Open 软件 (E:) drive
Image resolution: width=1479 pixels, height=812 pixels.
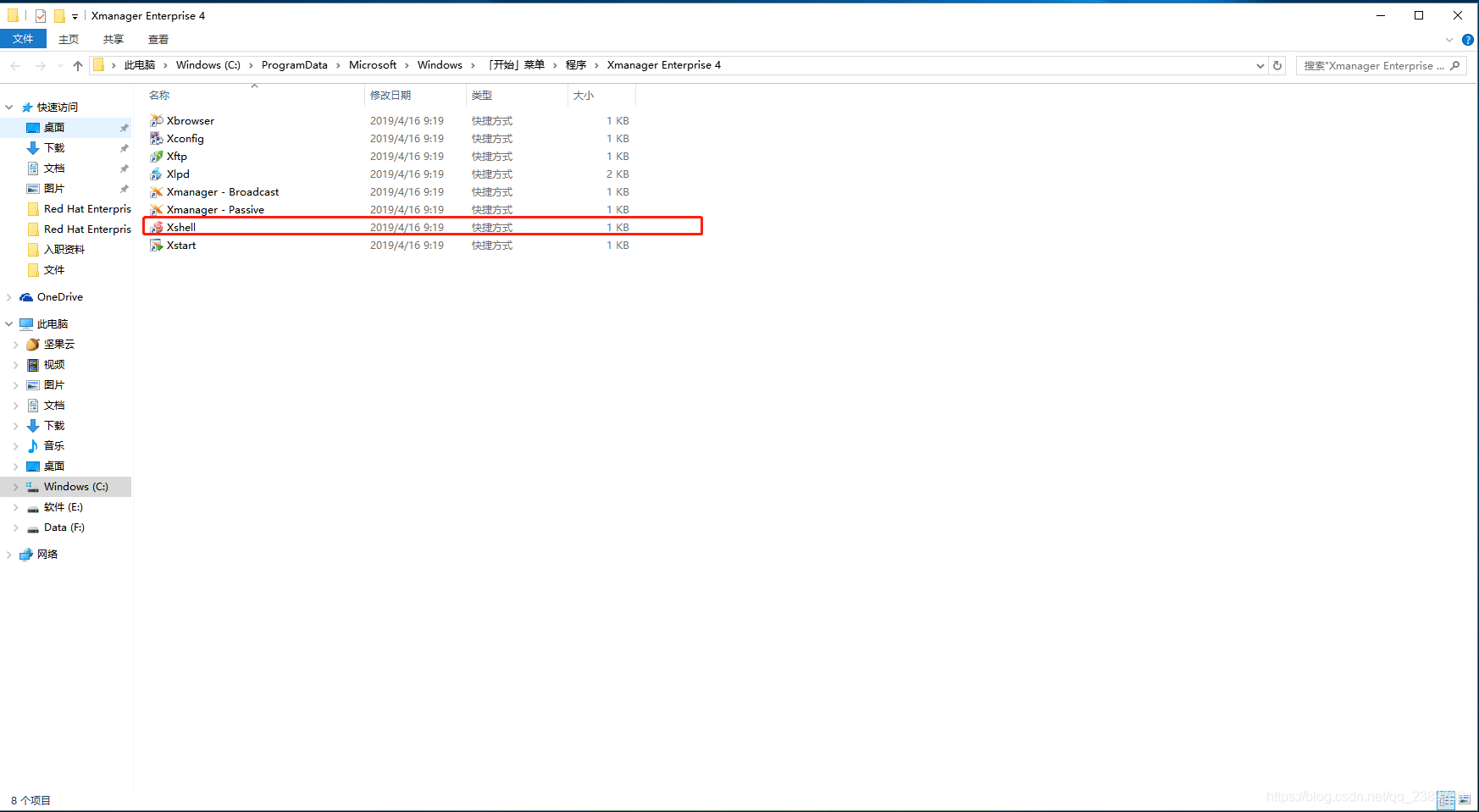click(63, 507)
